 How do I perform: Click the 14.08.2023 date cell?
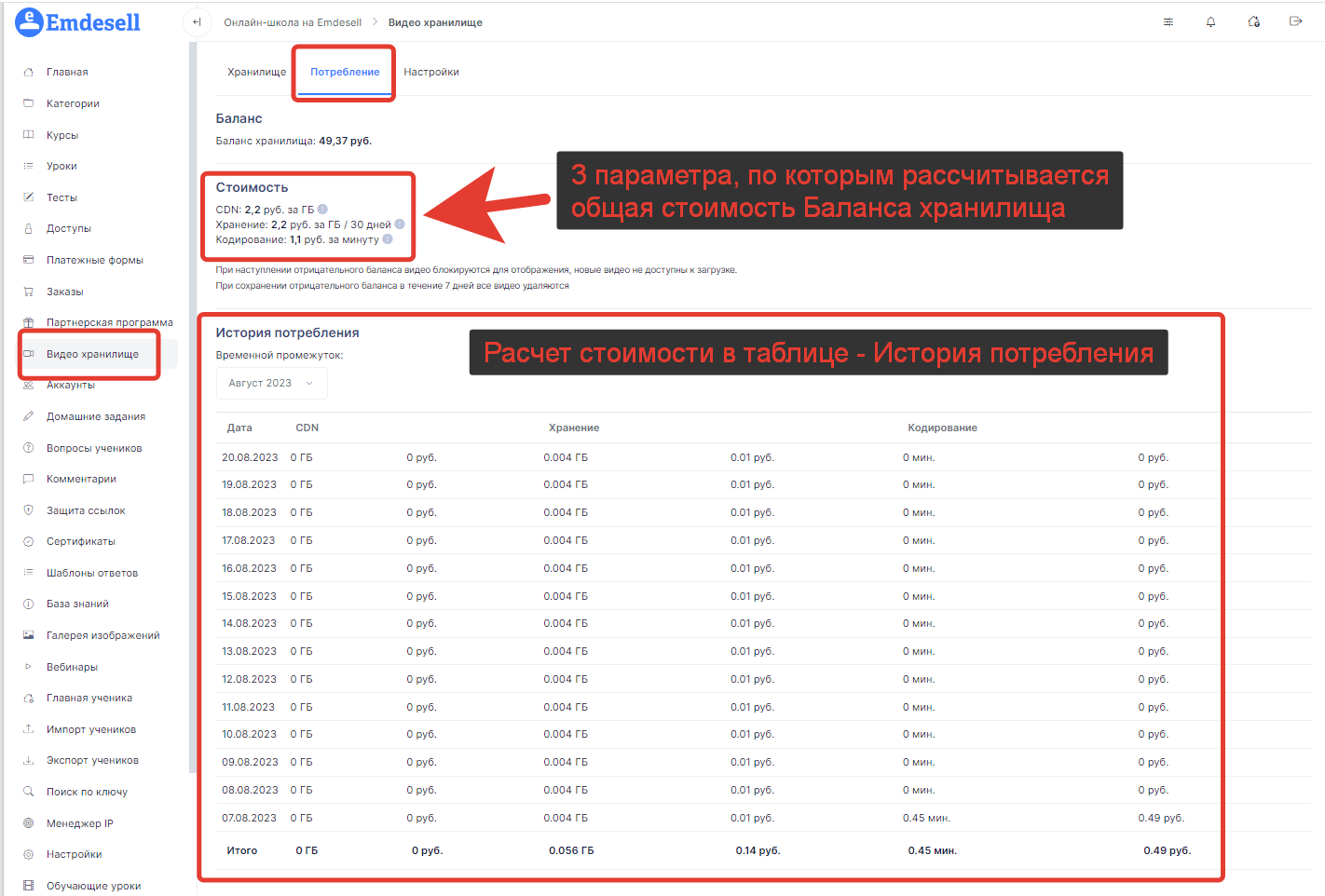point(249,623)
